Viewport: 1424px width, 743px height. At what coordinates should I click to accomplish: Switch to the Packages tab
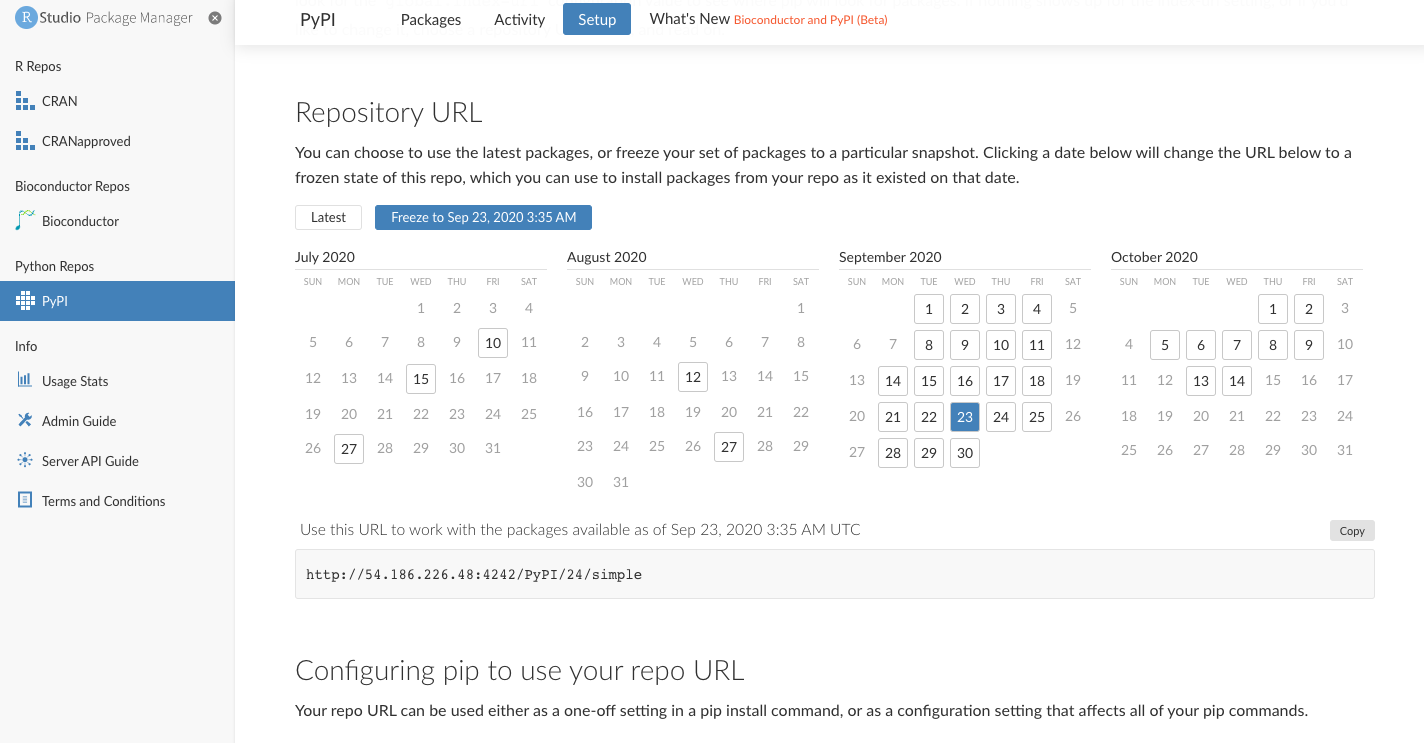tap(431, 19)
